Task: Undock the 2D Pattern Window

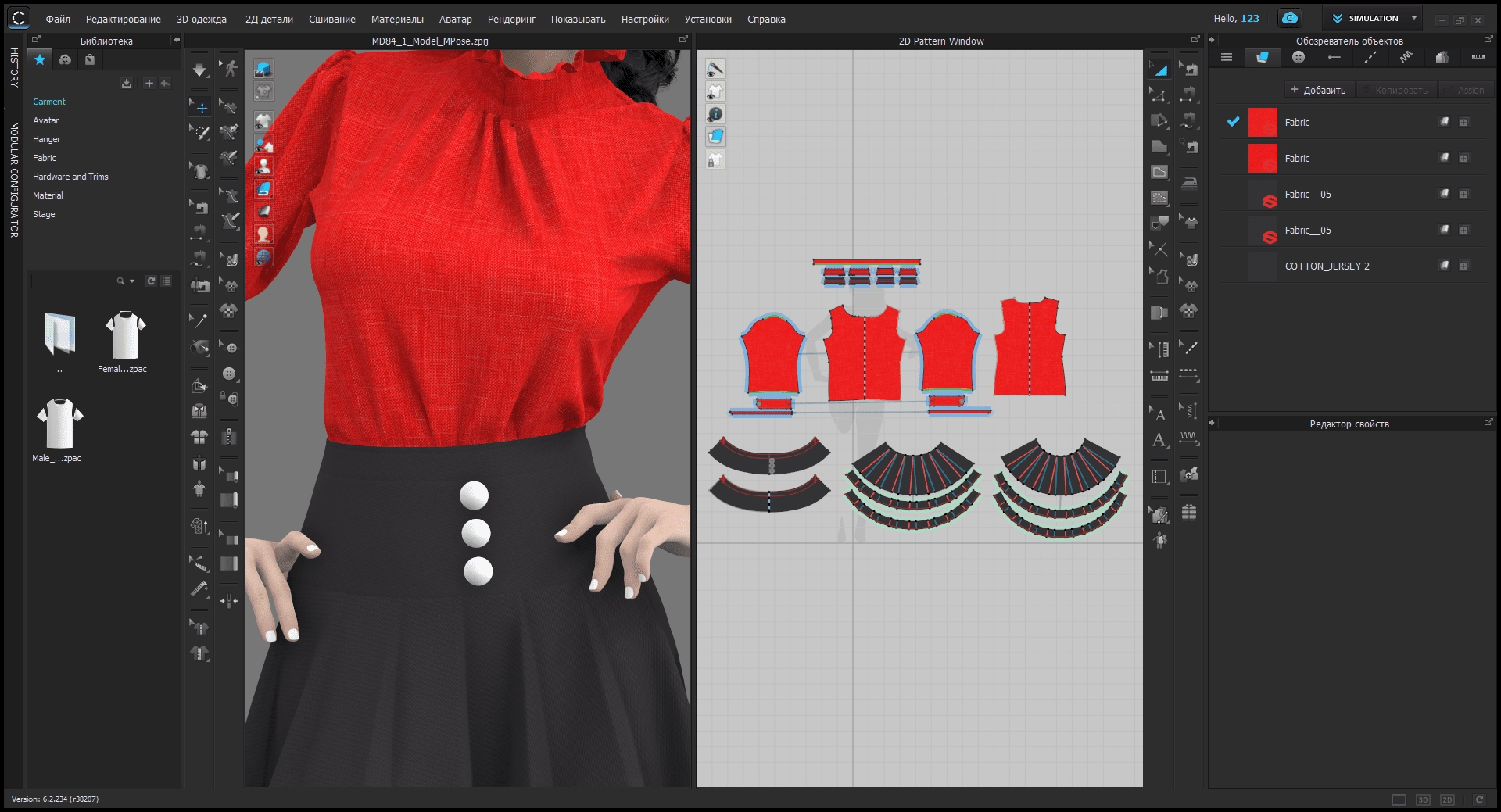Action: click(1195, 39)
